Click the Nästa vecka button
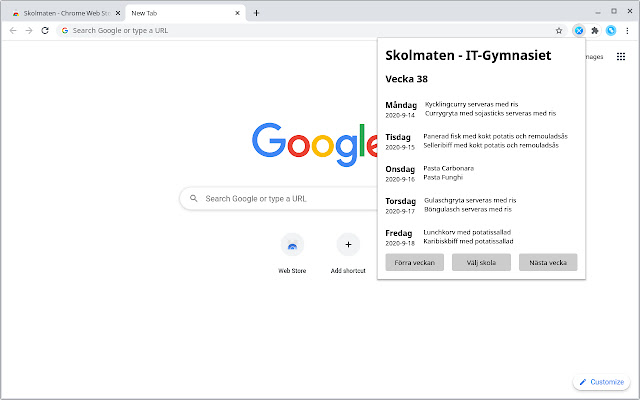Image resolution: width=640 pixels, height=400 pixels. point(548,262)
